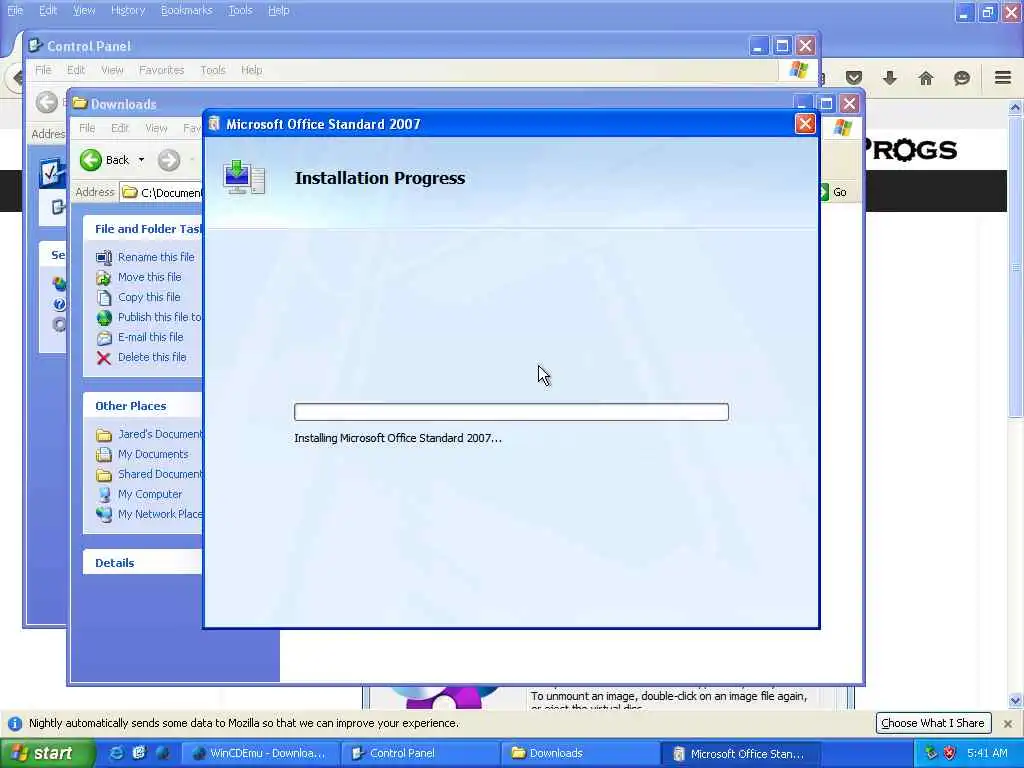This screenshot has height=768, width=1024.
Task: Click the info icon in notification bar
Action: 14,724
